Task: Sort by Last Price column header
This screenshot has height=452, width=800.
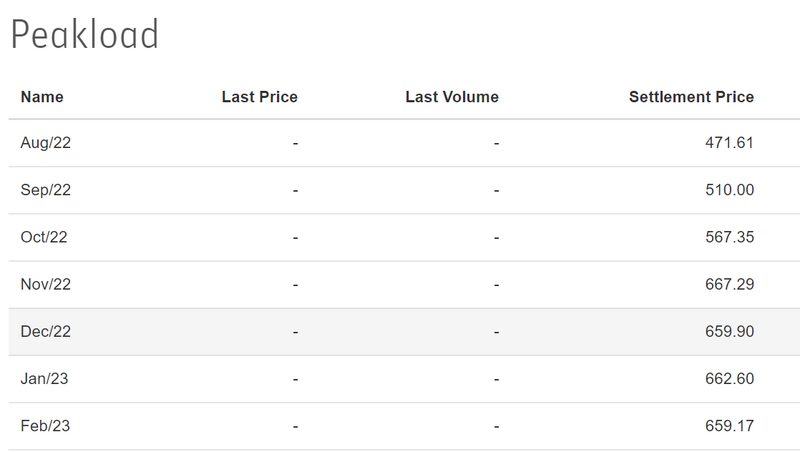Action: pyautogui.click(x=259, y=97)
